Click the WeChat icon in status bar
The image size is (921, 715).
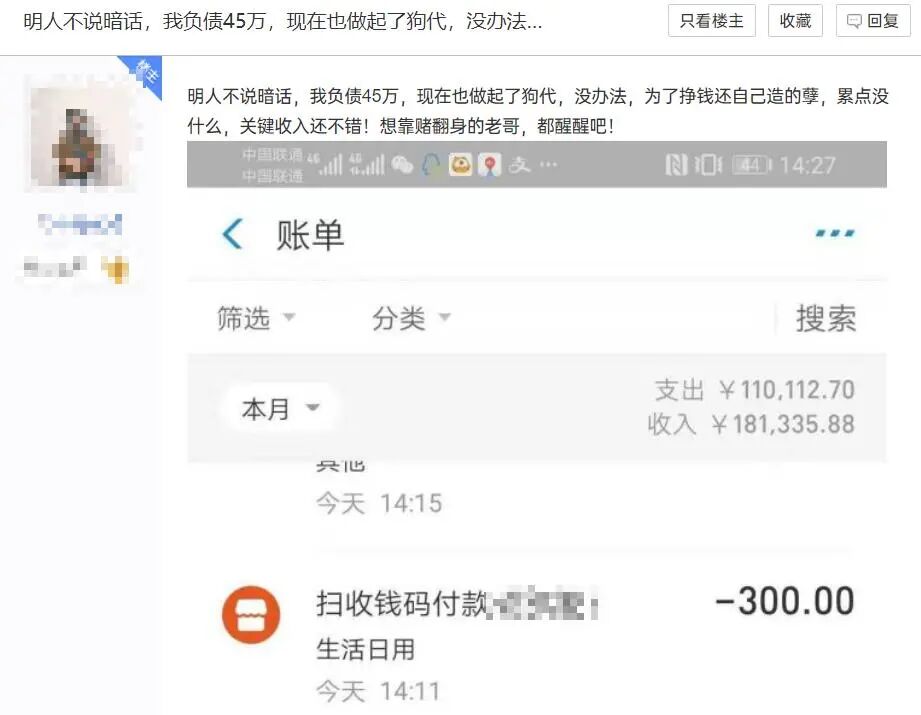pos(402,165)
